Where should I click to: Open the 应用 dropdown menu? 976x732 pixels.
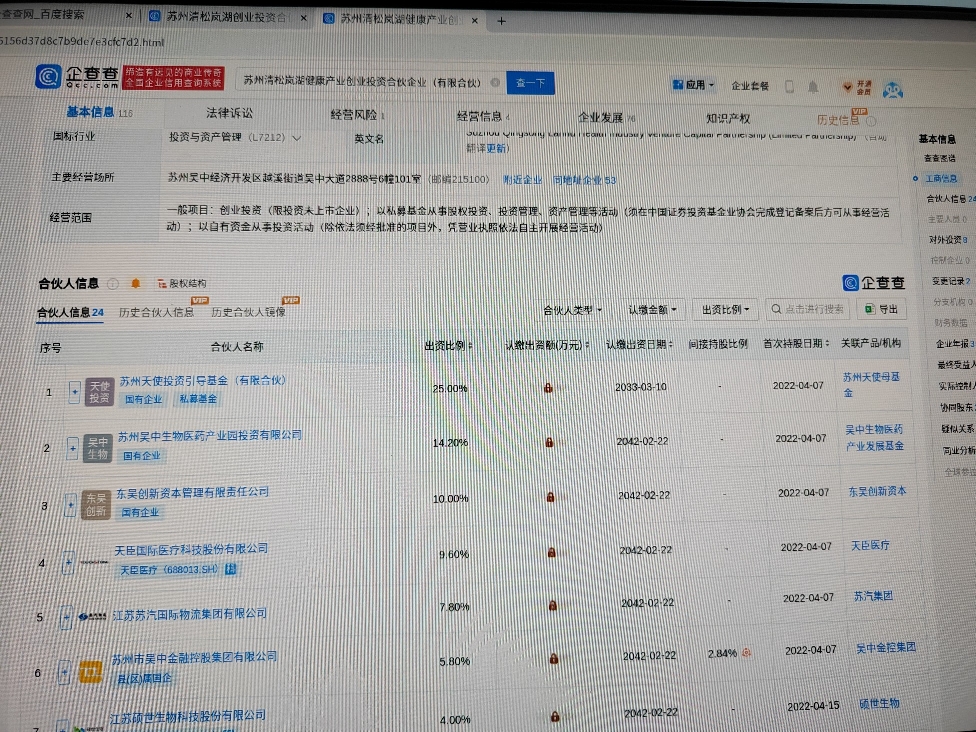(693, 85)
